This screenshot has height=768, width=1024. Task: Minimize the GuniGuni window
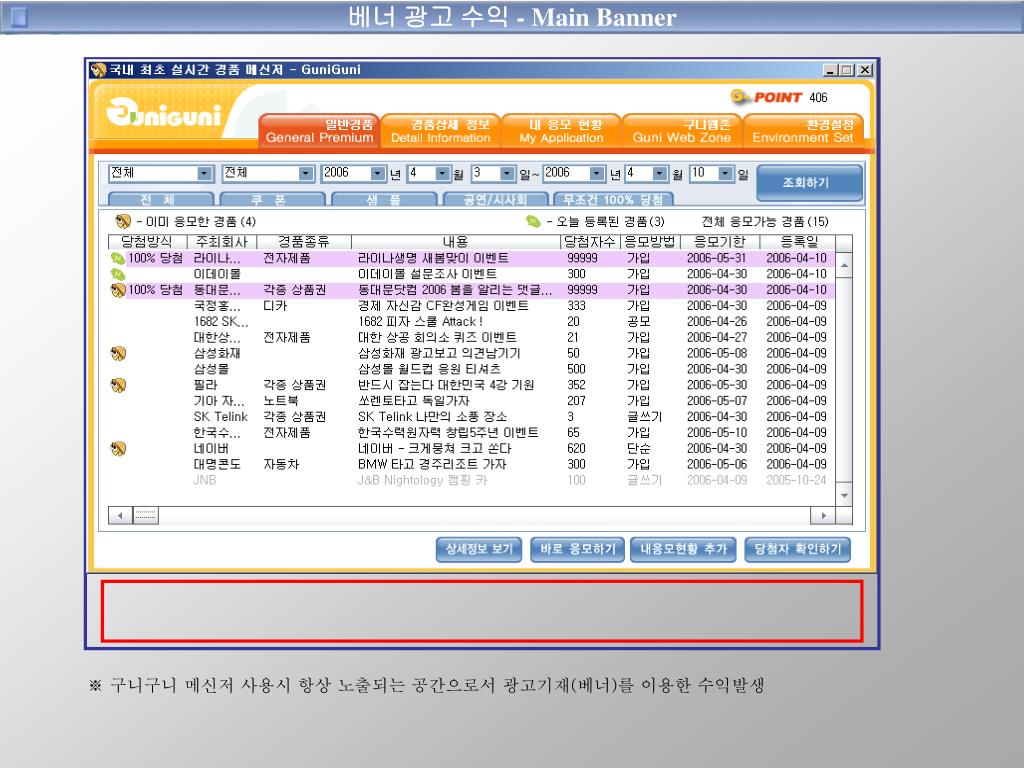click(831, 70)
